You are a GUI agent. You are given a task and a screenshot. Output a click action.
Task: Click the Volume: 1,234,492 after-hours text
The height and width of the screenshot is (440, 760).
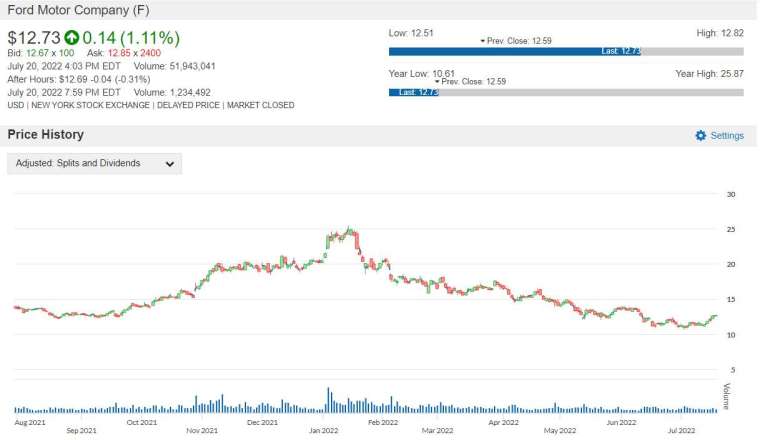(x=172, y=92)
